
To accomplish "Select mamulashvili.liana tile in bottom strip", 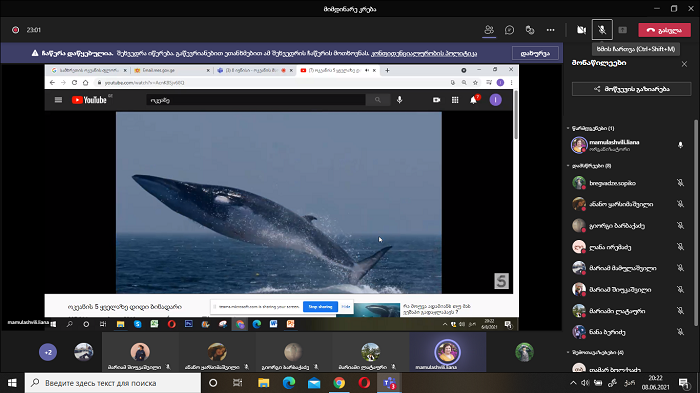I will point(447,352).
